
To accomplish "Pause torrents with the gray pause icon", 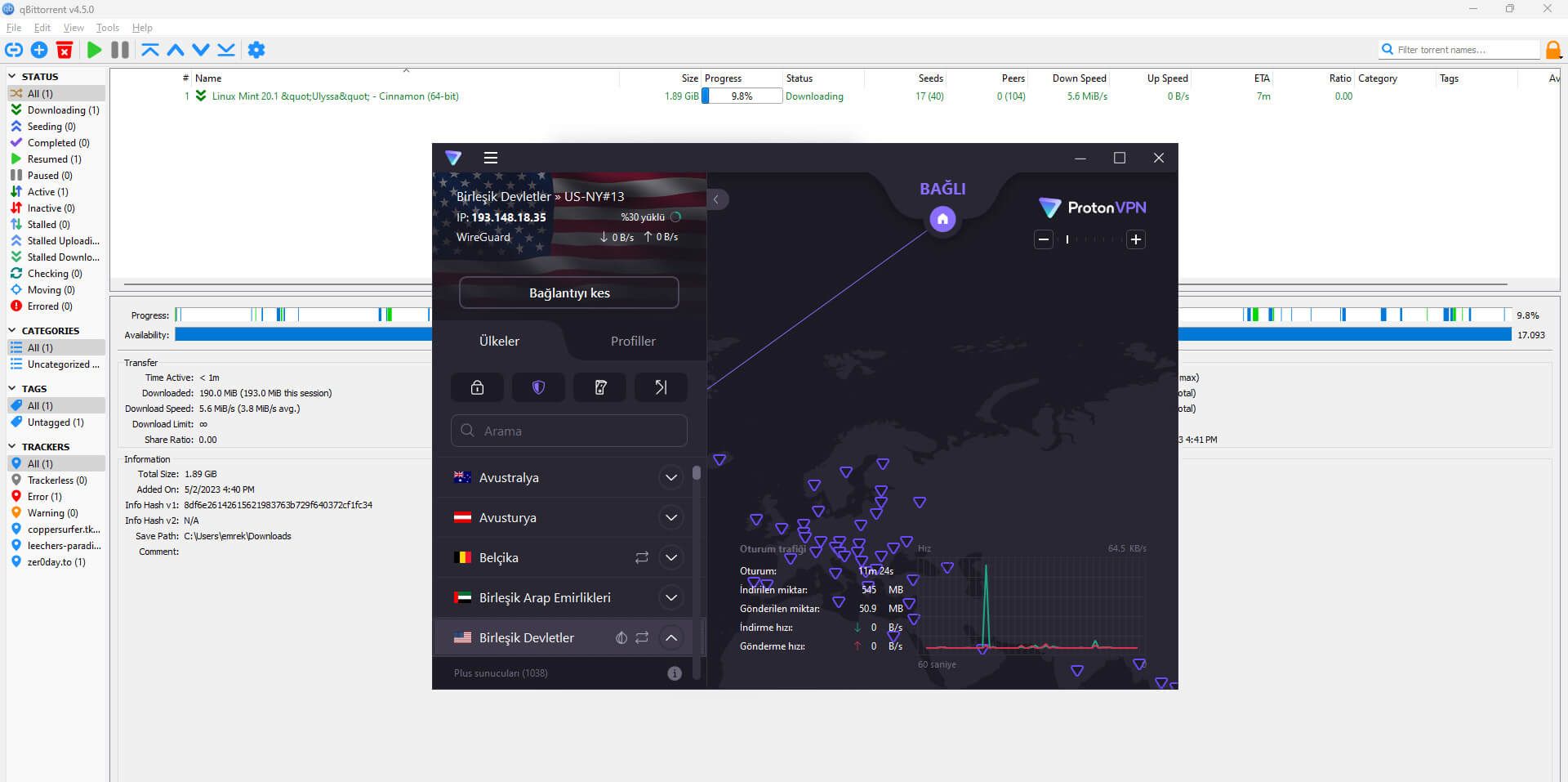I will 120,50.
